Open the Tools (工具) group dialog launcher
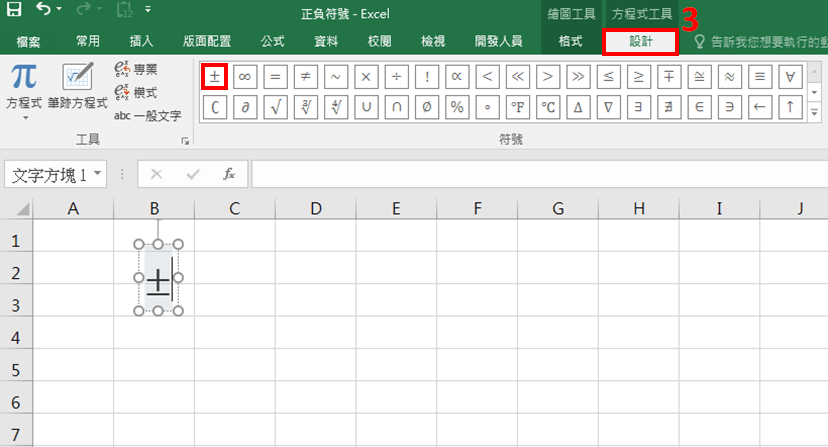828x447 pixels. (x=185, y=142)
